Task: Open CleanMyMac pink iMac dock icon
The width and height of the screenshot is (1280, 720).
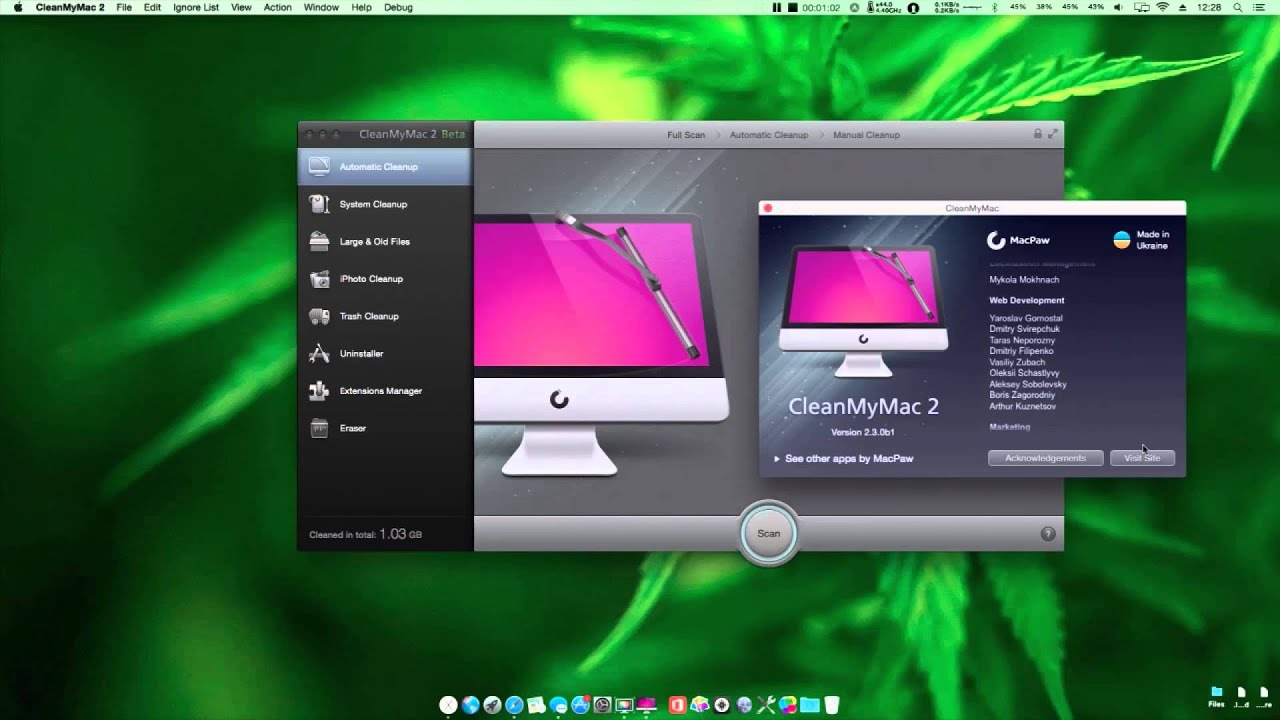Action: tap(646, 705)
